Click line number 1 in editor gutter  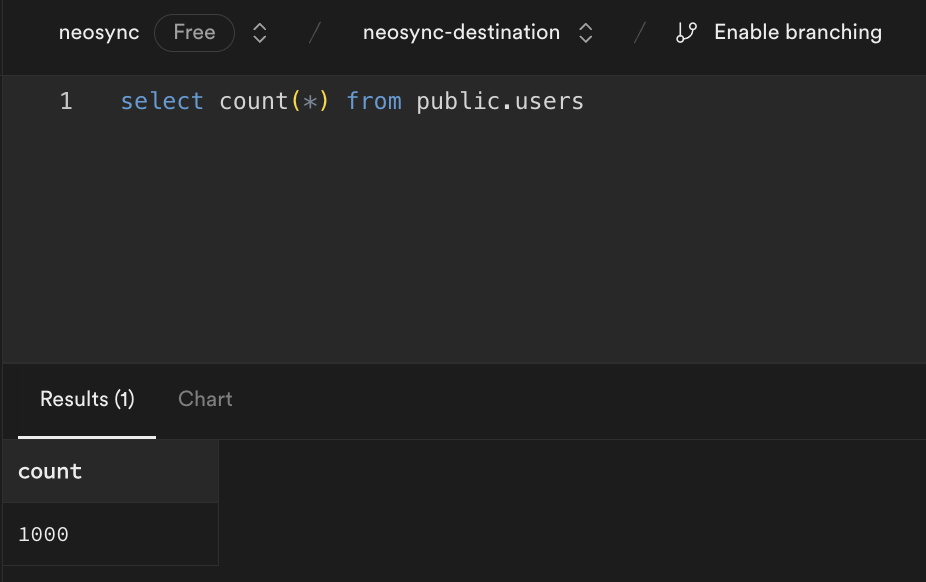66,101
